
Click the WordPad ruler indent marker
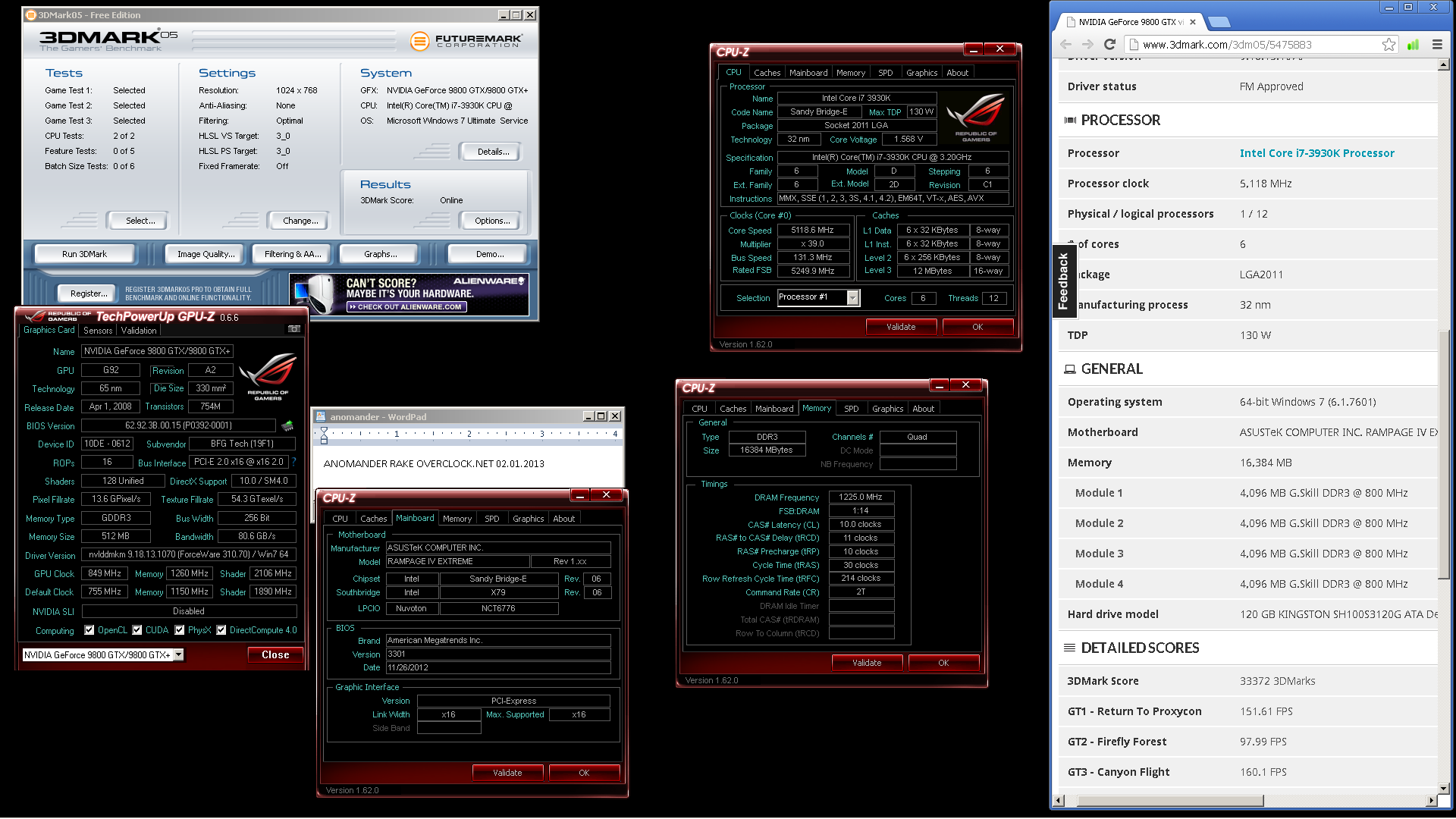[x=324, y=435]
